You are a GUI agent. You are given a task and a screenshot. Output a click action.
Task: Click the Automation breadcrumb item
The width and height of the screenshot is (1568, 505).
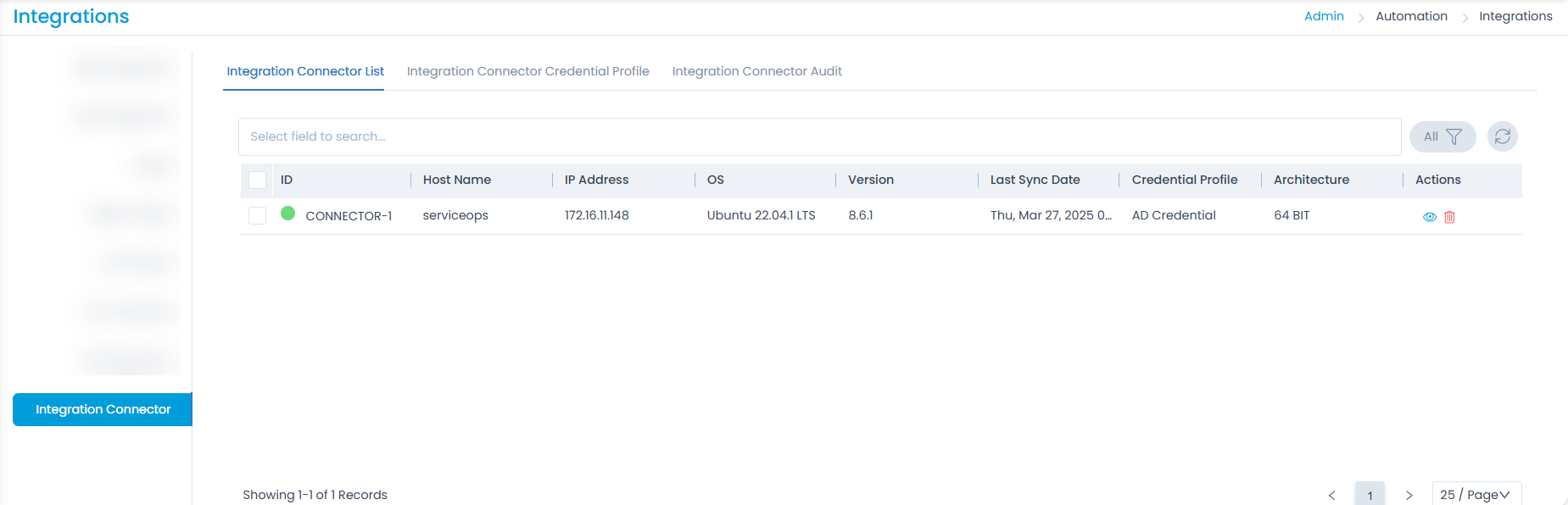(x=1411, y=16)
